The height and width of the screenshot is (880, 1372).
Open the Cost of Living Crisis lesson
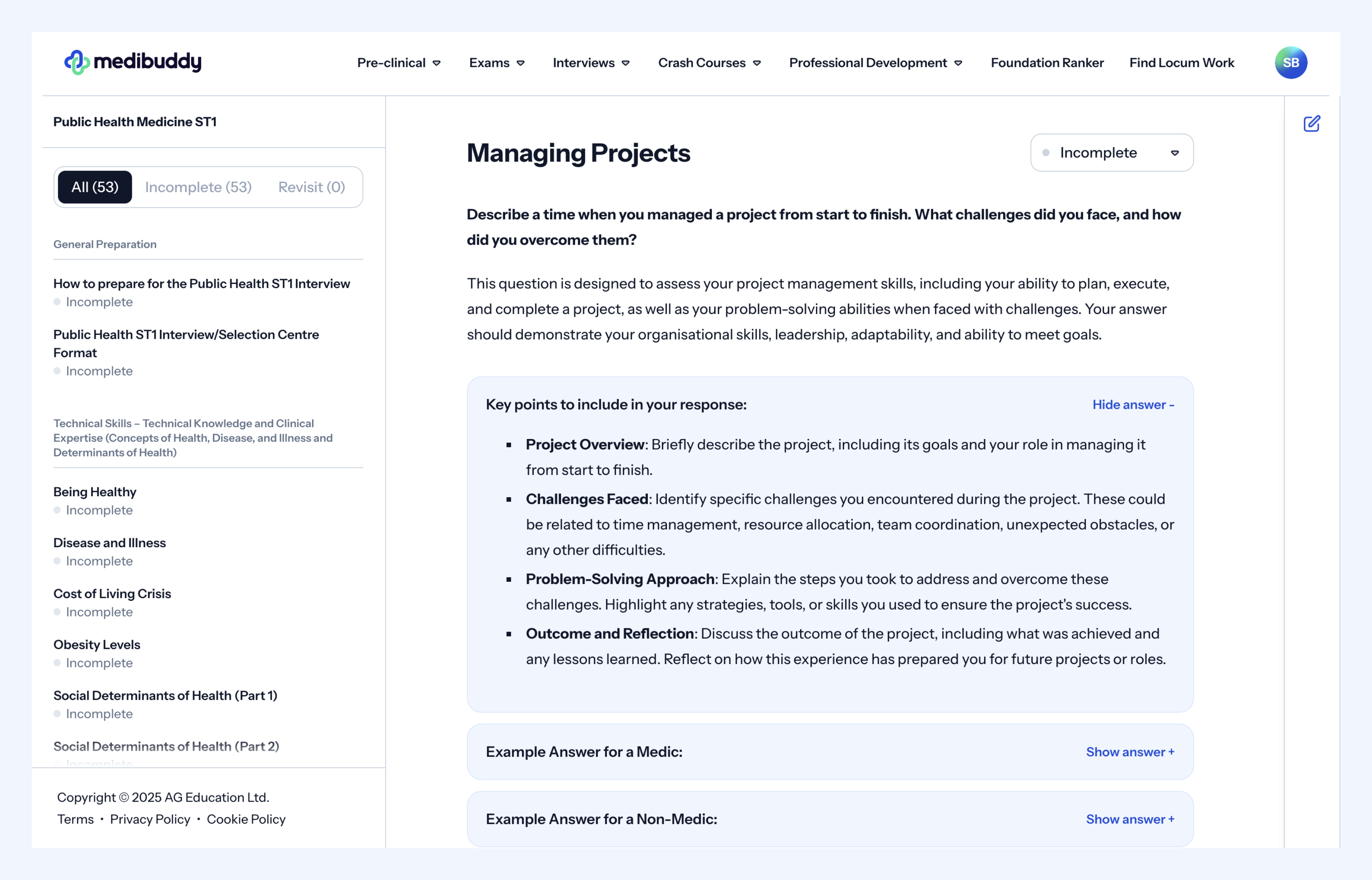(112, 594)
